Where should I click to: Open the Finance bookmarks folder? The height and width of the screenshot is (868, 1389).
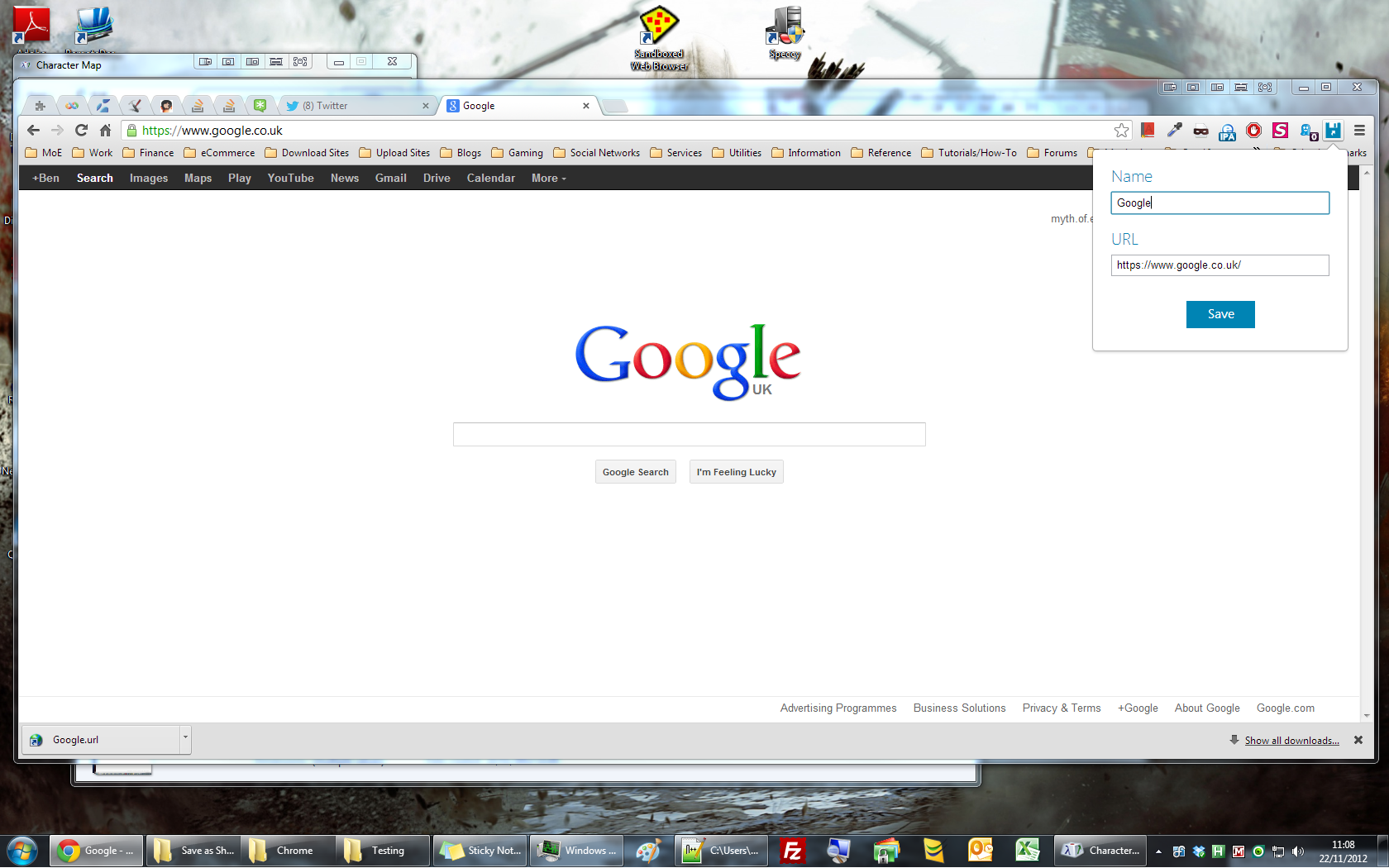point(148,153)
